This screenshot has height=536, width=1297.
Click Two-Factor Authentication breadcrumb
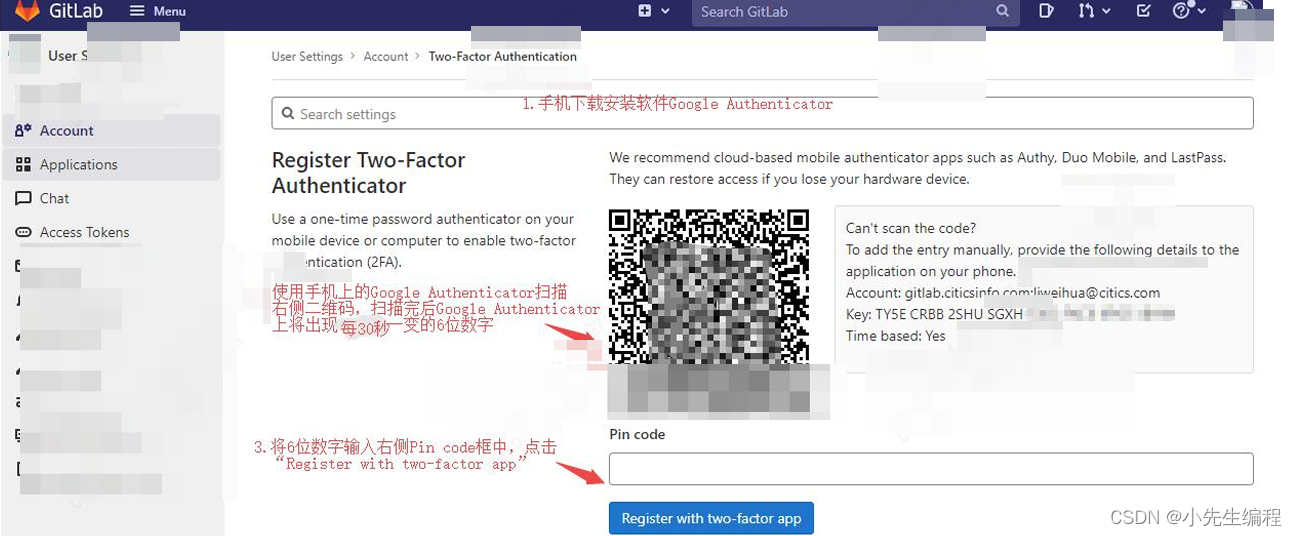tap(503, 57)
